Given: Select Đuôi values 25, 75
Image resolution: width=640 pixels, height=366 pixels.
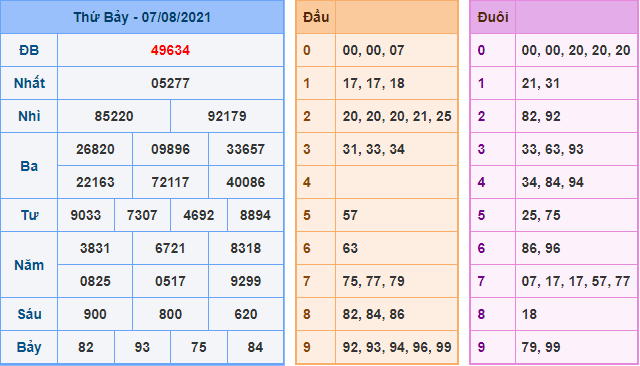Looking at the screenshot, I should coord(540,215).
